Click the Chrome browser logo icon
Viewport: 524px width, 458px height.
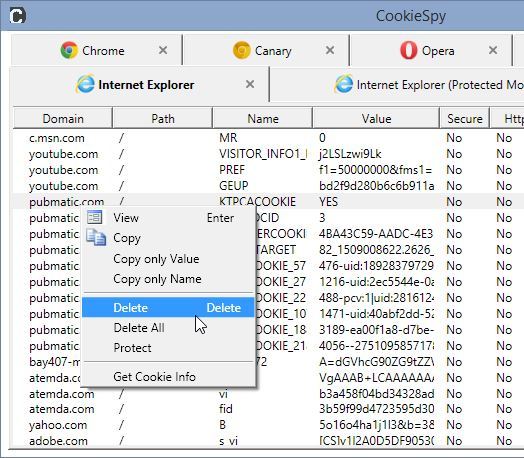pos(69,50)
